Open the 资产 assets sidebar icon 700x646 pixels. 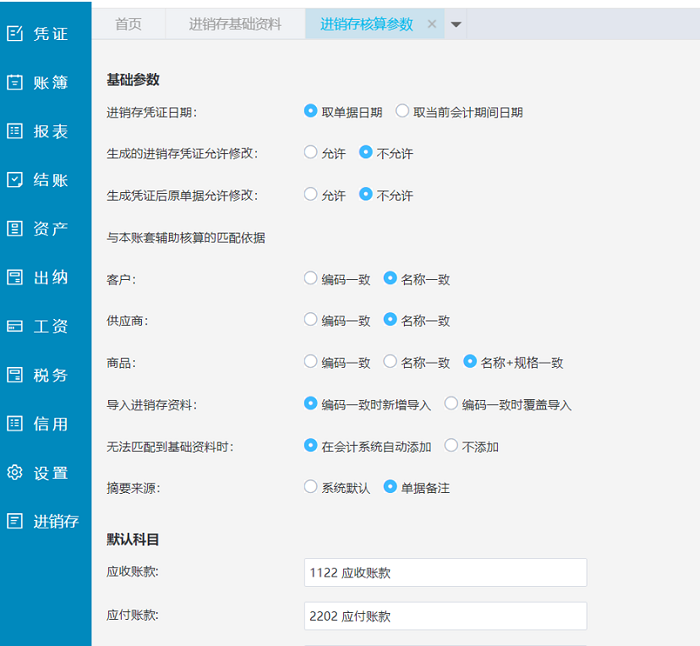click(15, 229)
